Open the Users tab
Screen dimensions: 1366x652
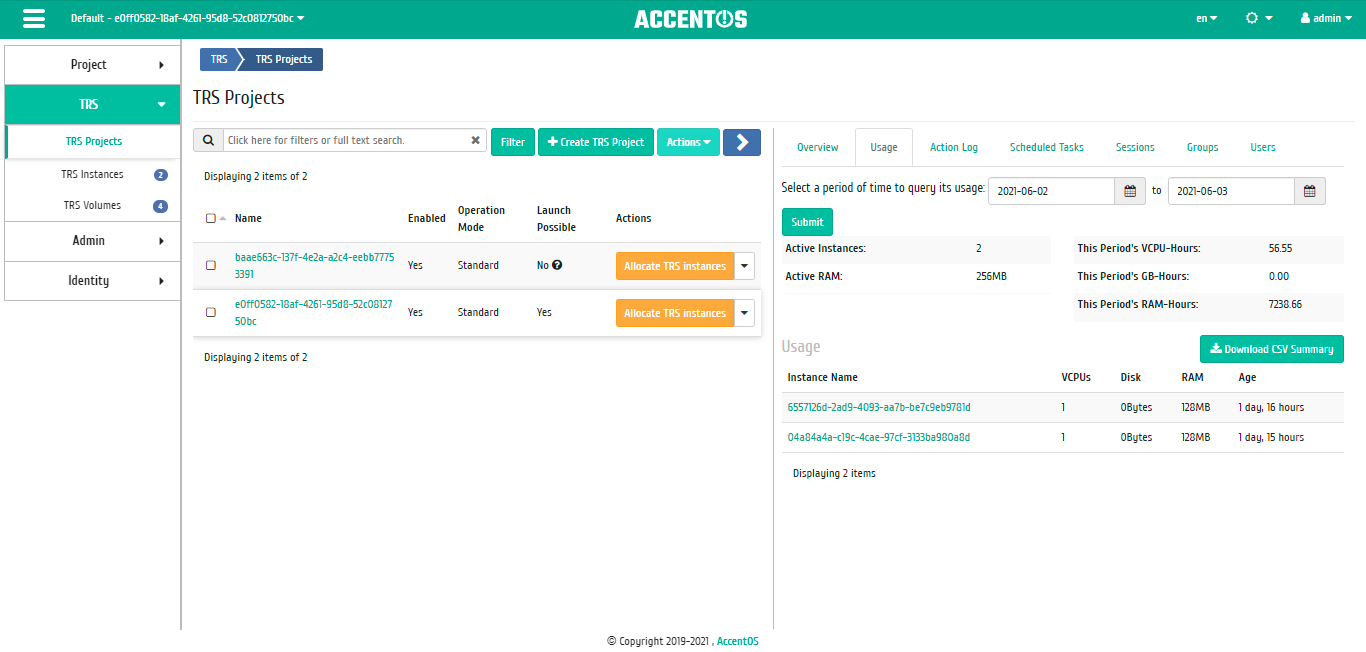coord(1263,147)
